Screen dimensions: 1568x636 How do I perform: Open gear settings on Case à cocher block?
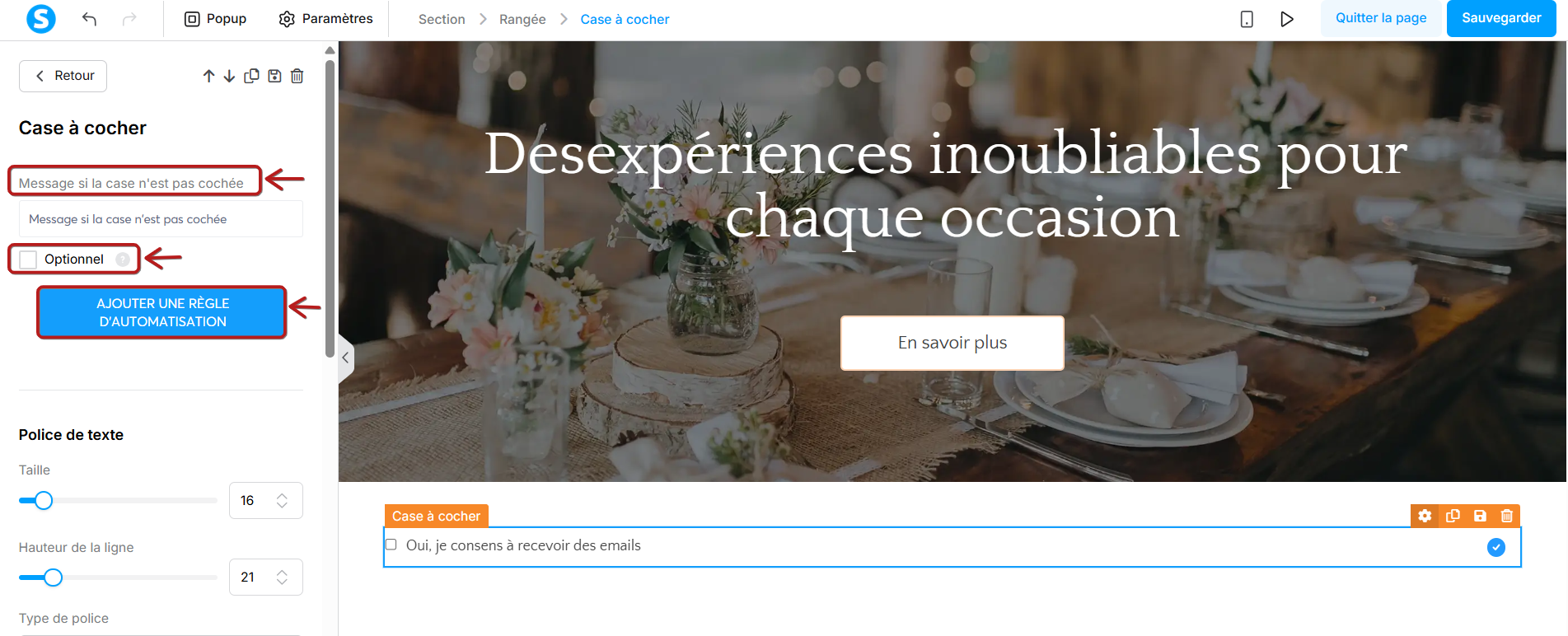[x=1425, y=516]
